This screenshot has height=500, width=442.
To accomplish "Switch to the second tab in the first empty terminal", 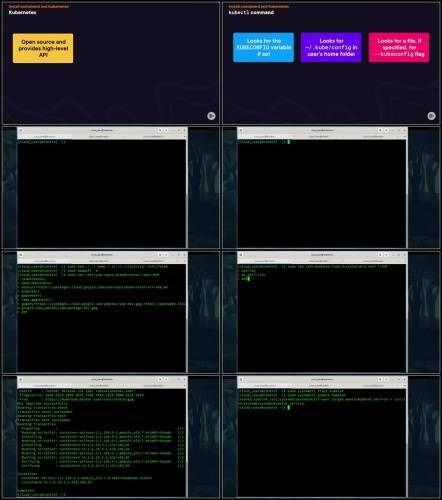I will click(x=99, y=136).
